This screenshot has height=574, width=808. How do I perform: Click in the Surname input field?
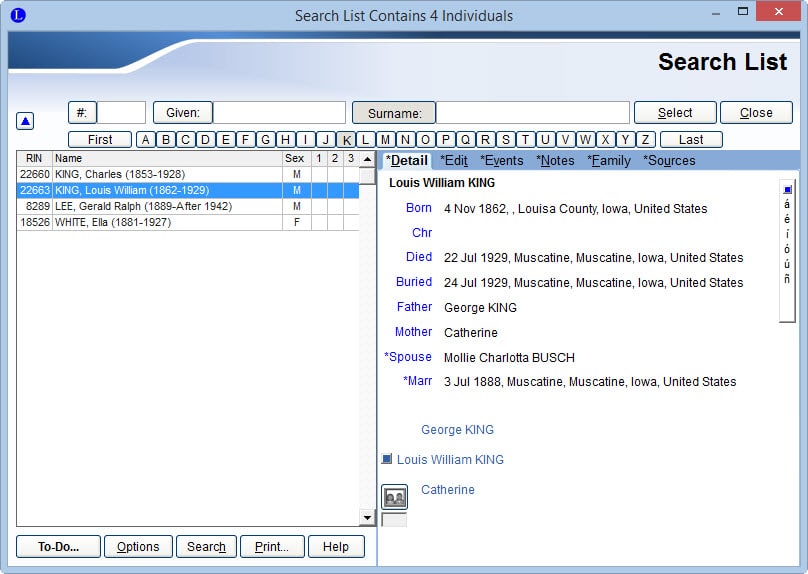(533, 113)
